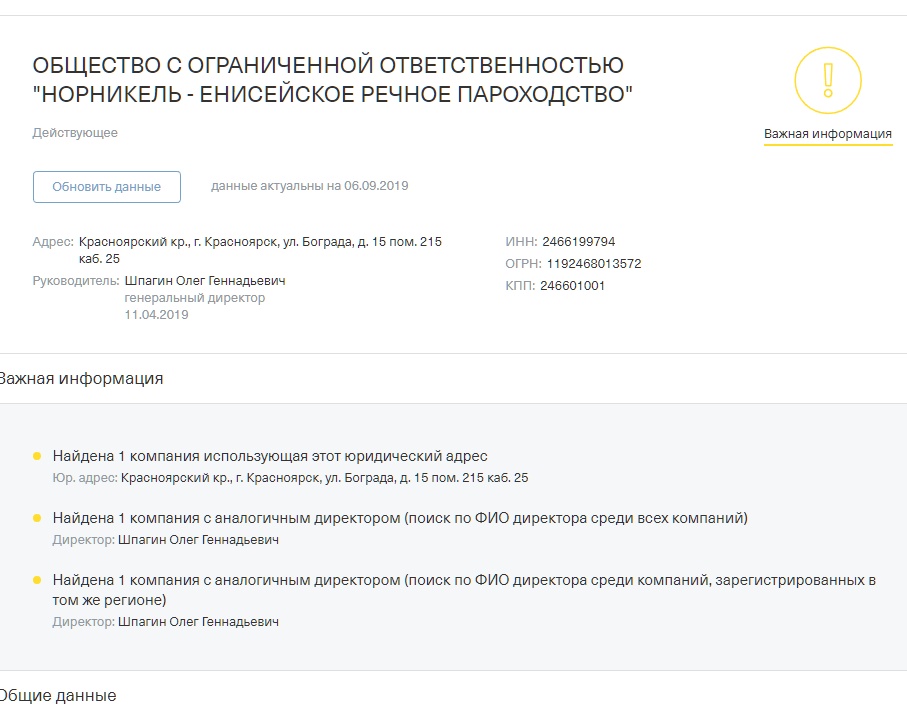Select the КПП value 246601001

click(x=572, y=285)
